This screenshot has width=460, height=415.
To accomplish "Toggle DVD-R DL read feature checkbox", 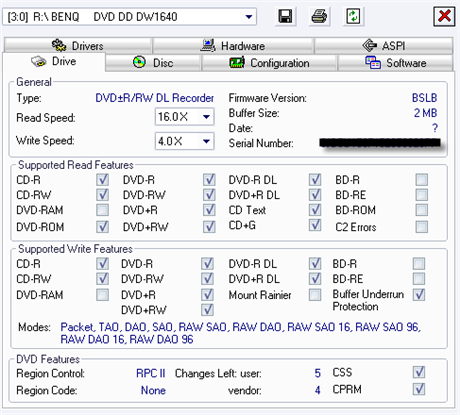I will [x=315, y=180].
